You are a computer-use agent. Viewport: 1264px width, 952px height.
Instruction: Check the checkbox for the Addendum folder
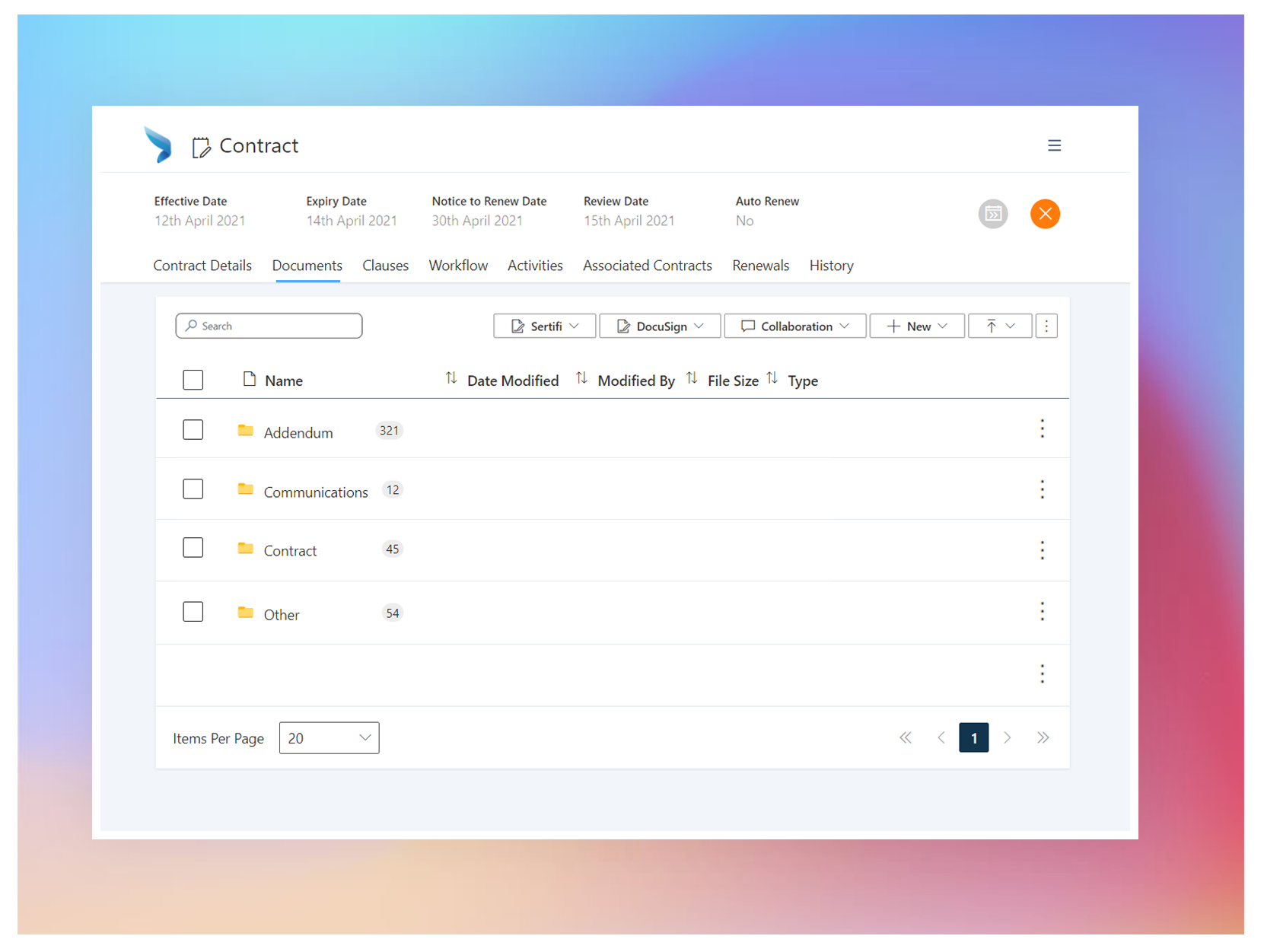click(x=193, y=429)
